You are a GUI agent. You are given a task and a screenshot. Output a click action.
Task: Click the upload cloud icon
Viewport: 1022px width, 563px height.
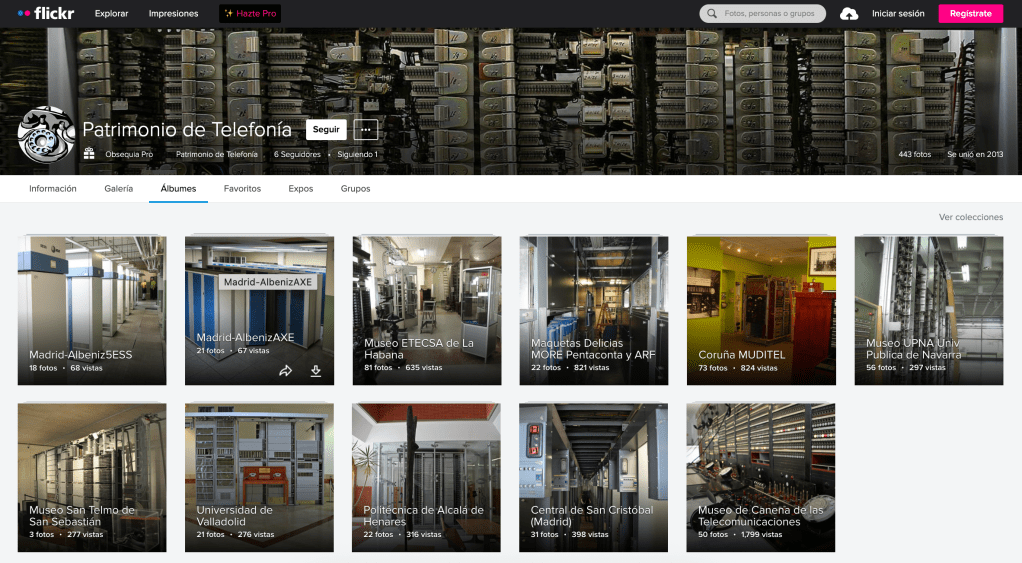pyautogui.click(x=849, y=14)
